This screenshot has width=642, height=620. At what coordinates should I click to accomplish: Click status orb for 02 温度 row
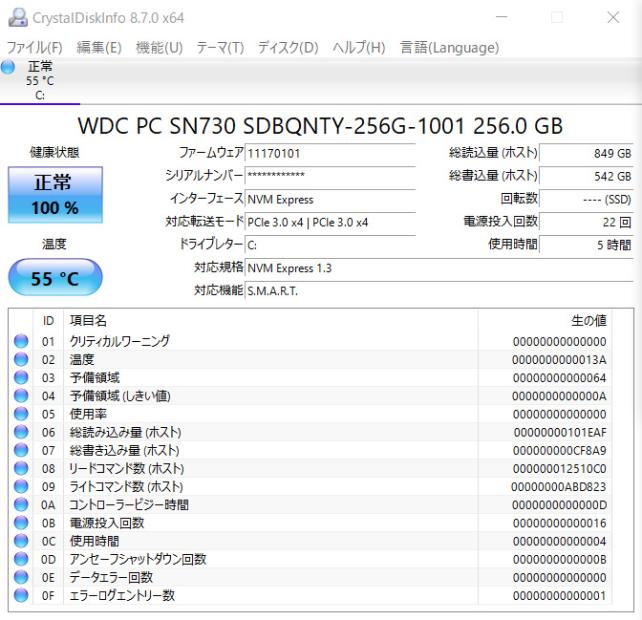tap(21, 359)
